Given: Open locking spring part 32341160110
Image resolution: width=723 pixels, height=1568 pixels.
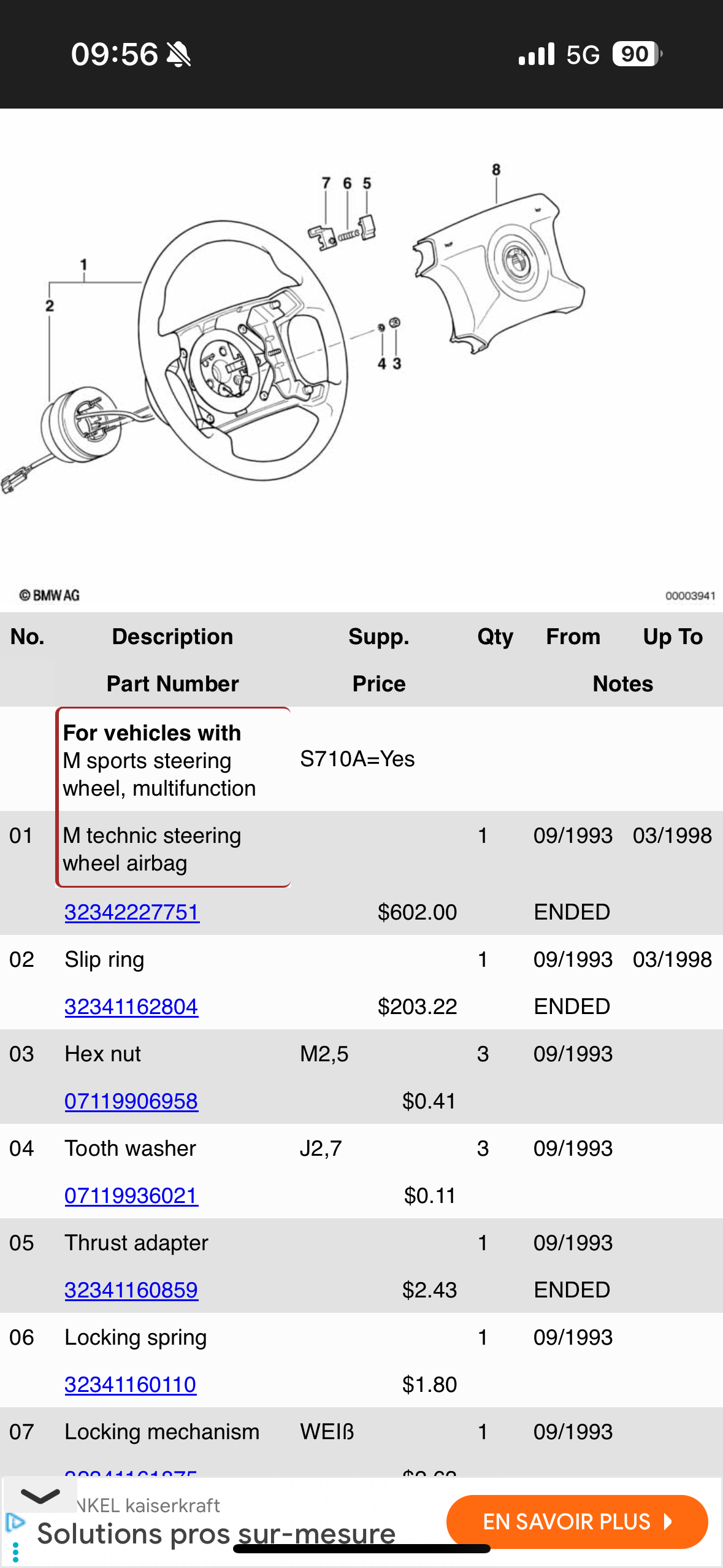Looking at the screenshot, I should [x=131, y=1385].
